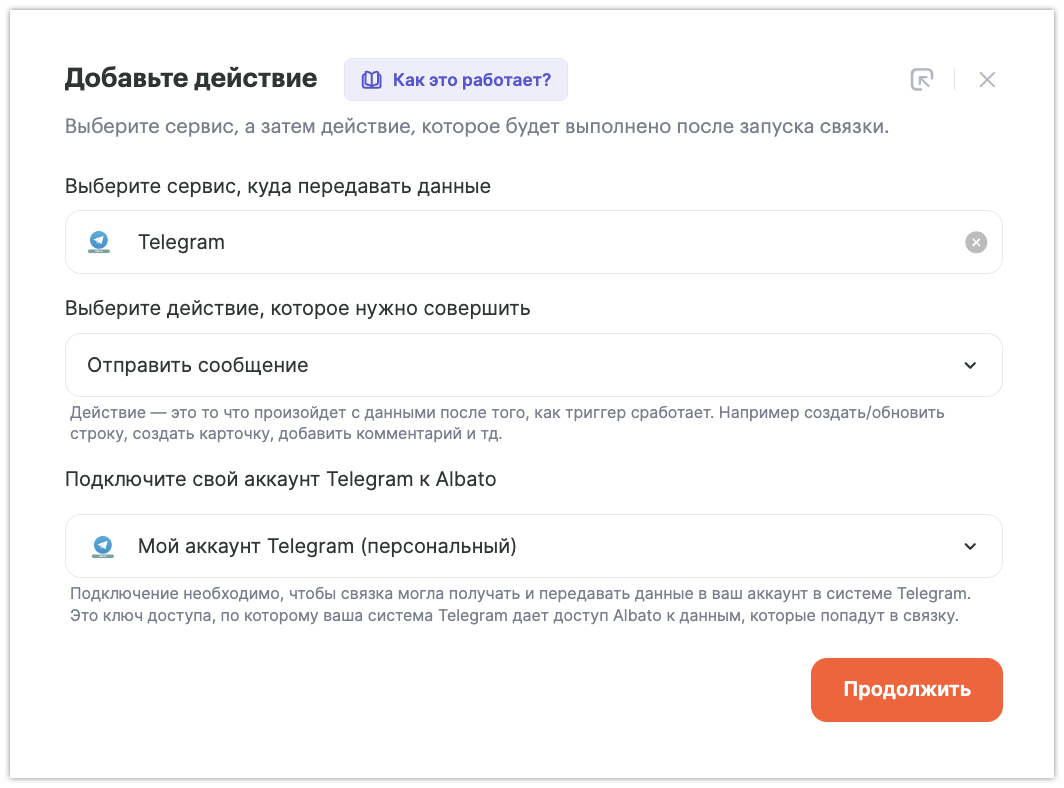Click the pop-out window icon in header
This screenshot has width=1064, height=788.
tap(921, 80)
